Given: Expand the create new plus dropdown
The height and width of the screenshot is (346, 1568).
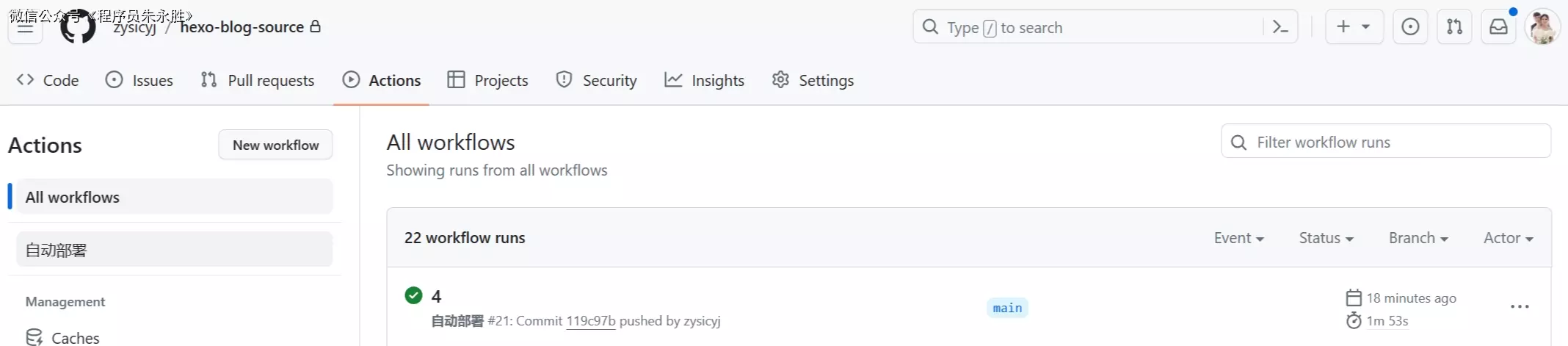Looking at the screenshot, I should (x=1354, y=27).
